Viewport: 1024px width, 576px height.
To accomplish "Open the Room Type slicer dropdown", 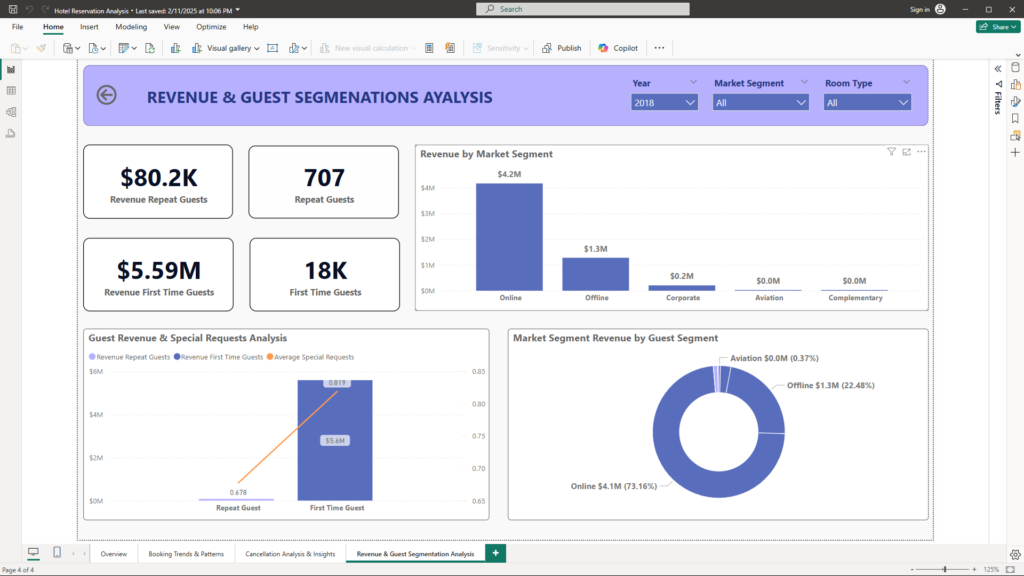I will (x=867, y=102).
